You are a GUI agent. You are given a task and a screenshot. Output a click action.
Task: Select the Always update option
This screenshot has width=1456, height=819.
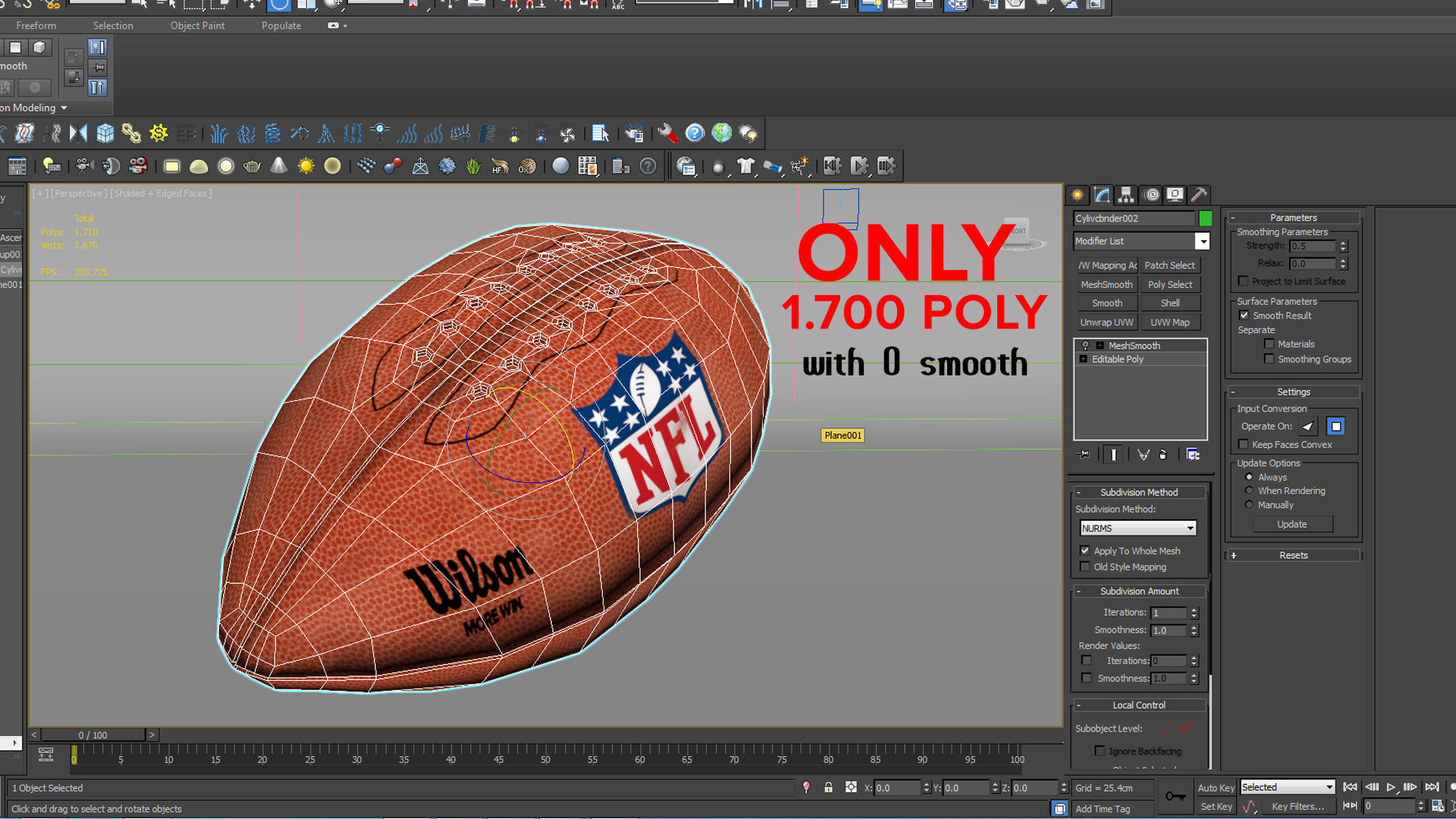coord(1249,477)
